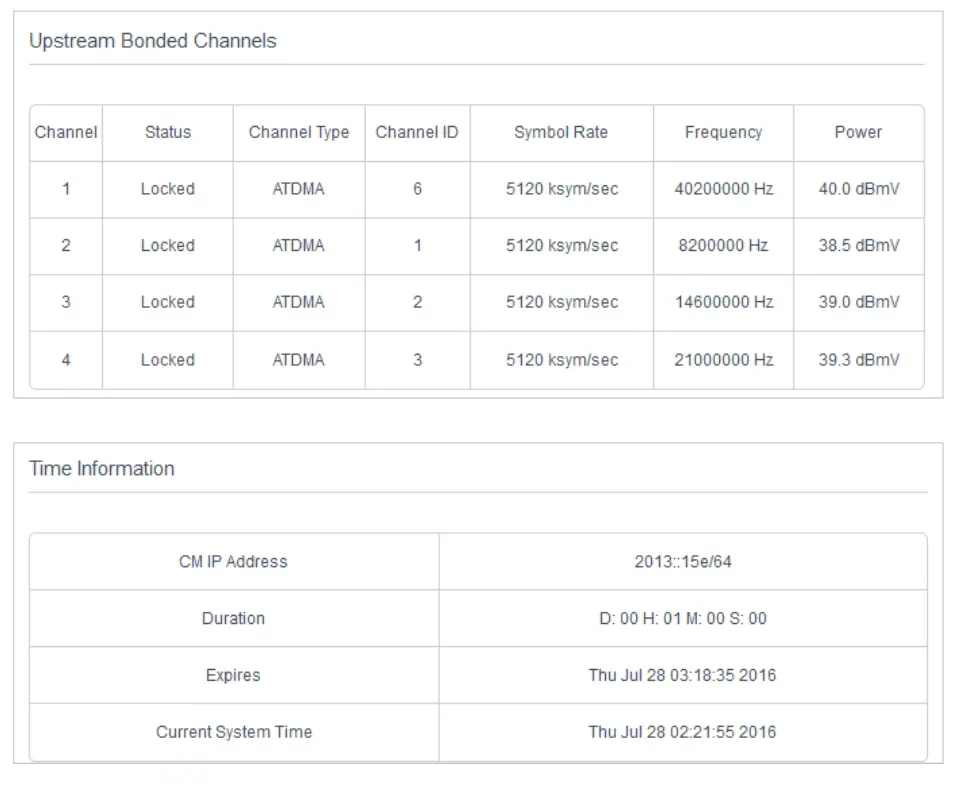Image resolution: width=967 pixels, height=792 pixels.
Task: Click the CM IP Address label
Action: pyautogui.click(x=233, y=562)
